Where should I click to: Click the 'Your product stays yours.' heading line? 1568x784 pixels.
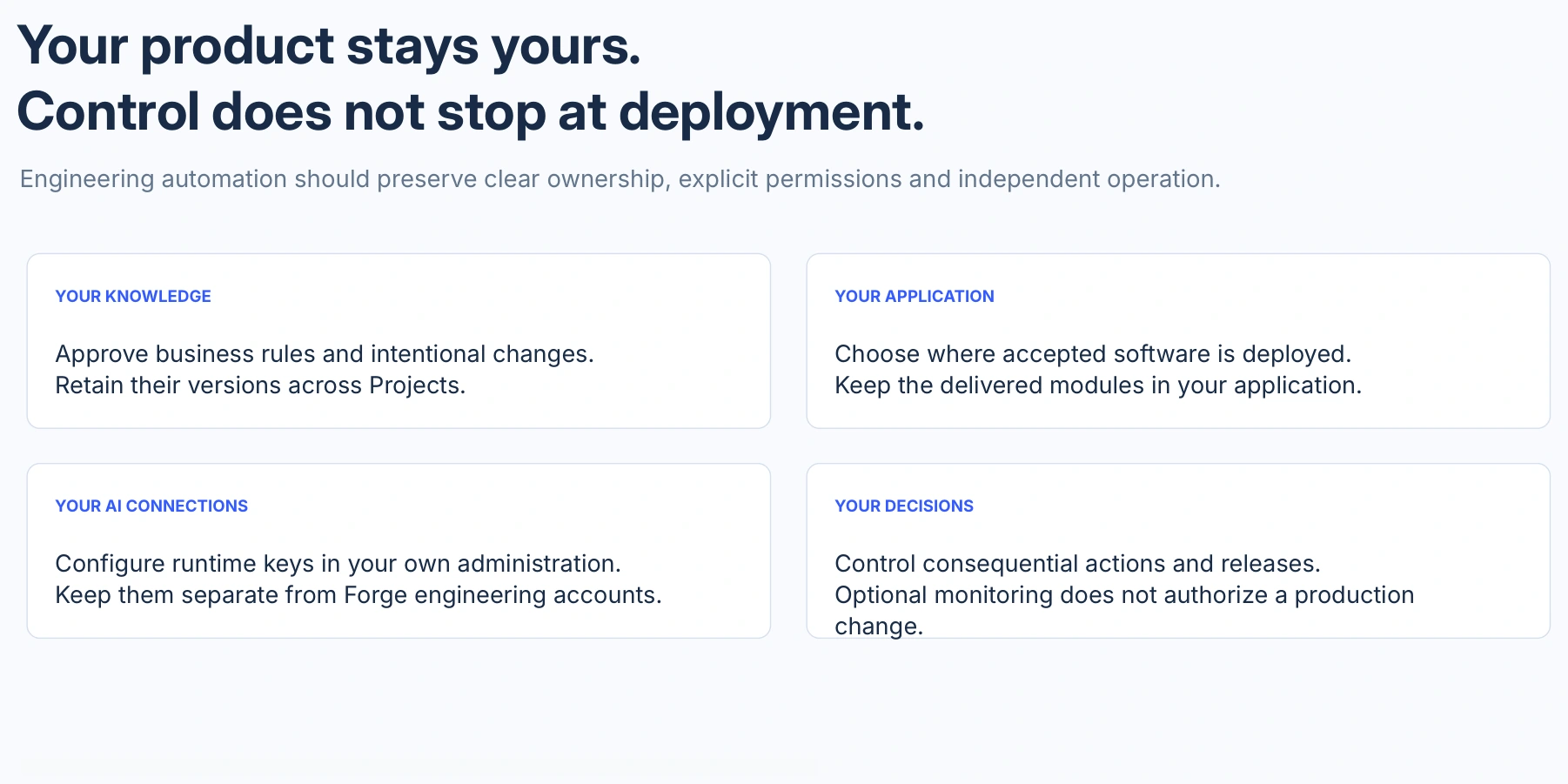(x=329, y=46)
